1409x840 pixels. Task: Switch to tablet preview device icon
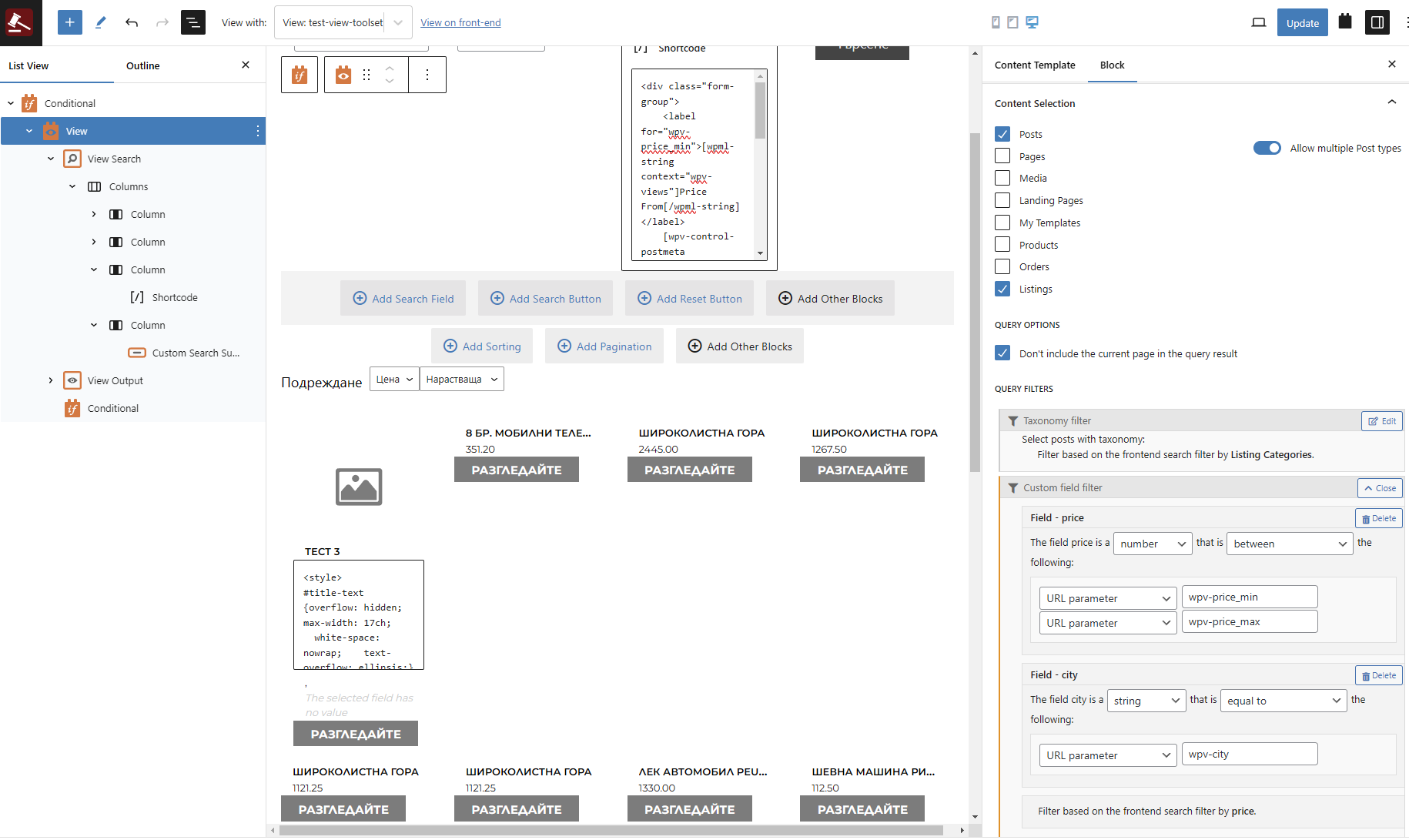click(1012, 22)
